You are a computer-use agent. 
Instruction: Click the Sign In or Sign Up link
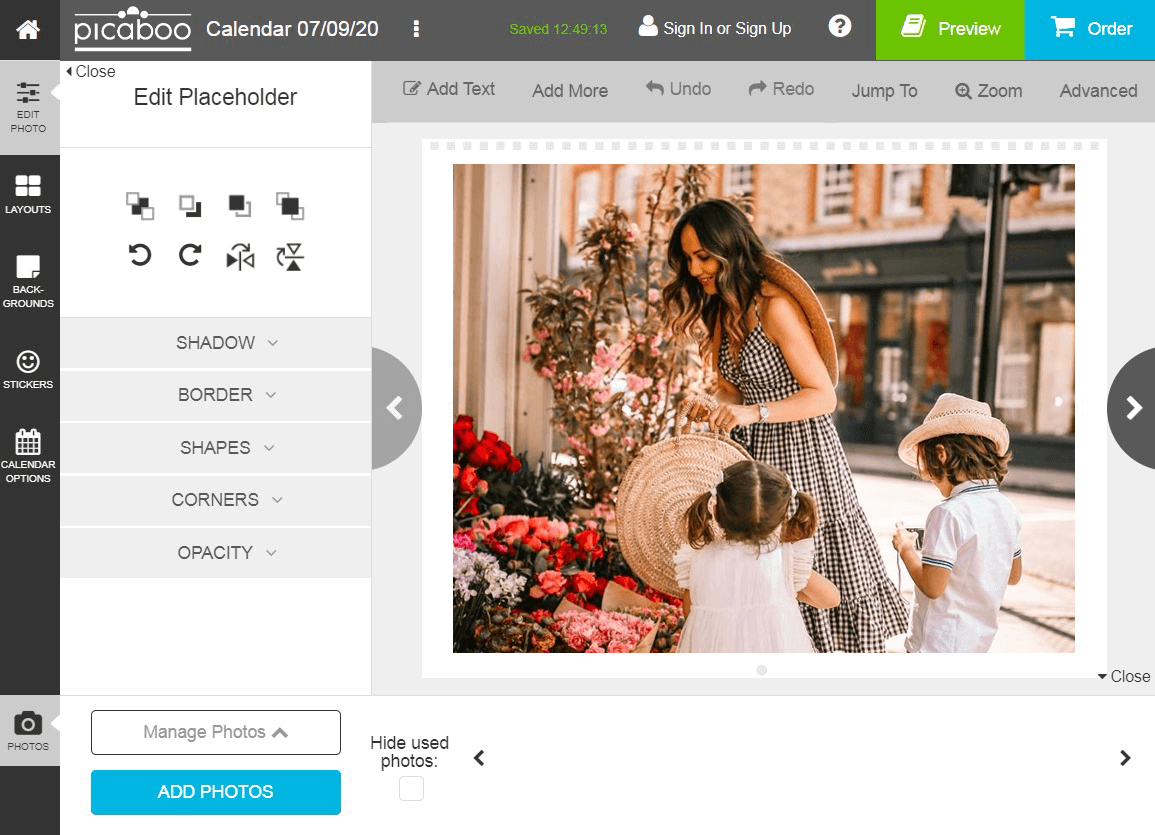(x=715, y=29)
